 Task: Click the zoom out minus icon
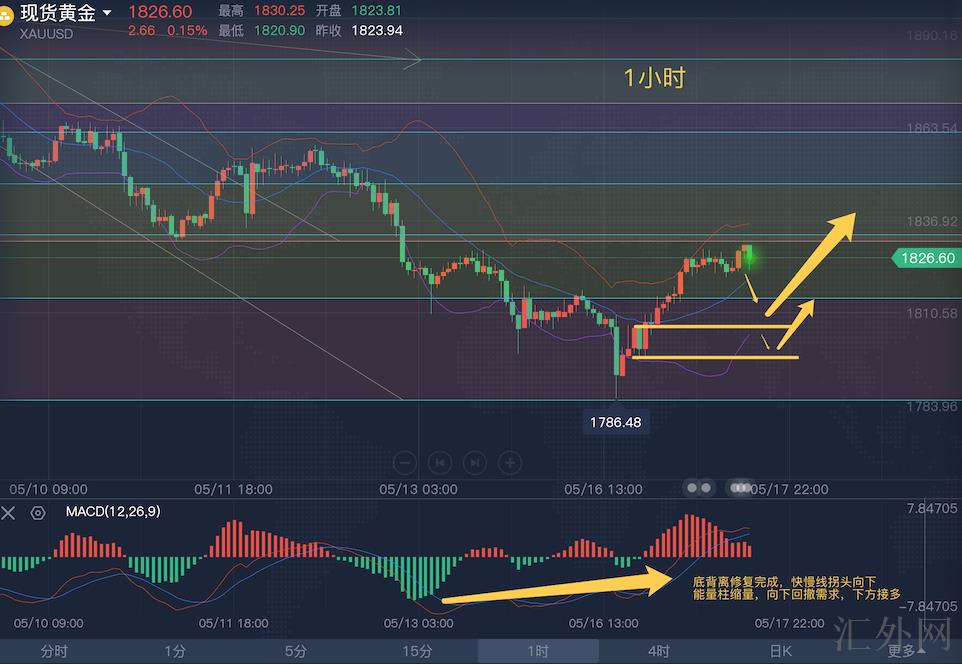pos(404,462)
